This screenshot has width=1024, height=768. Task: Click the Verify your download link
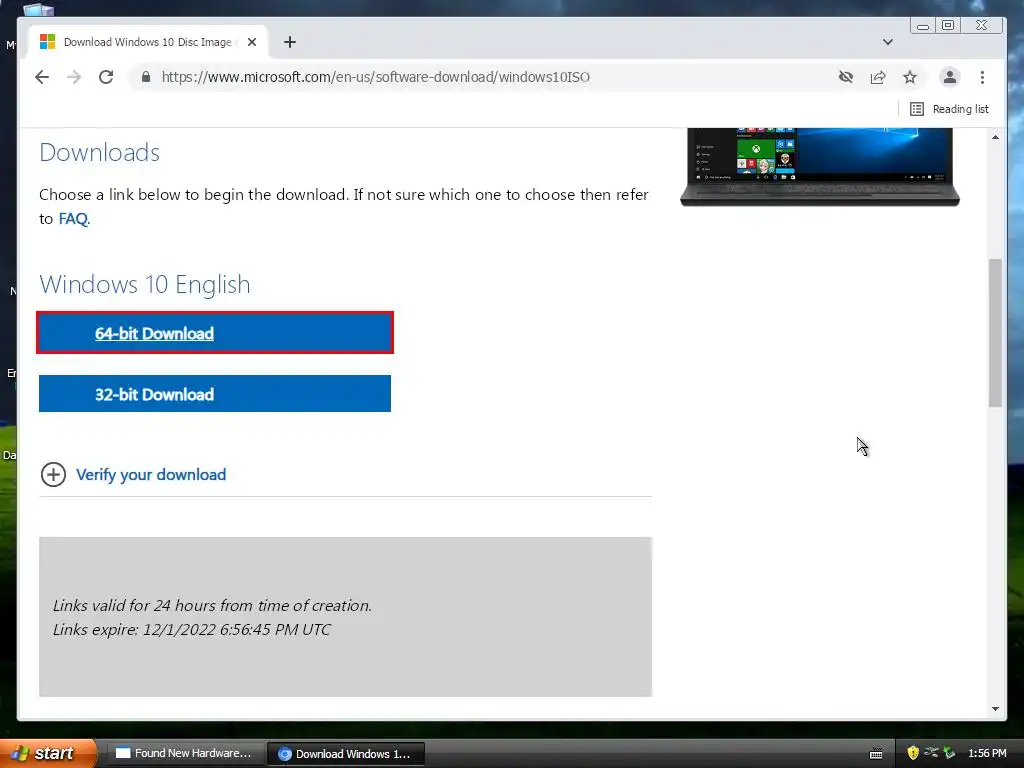[151, 475]
